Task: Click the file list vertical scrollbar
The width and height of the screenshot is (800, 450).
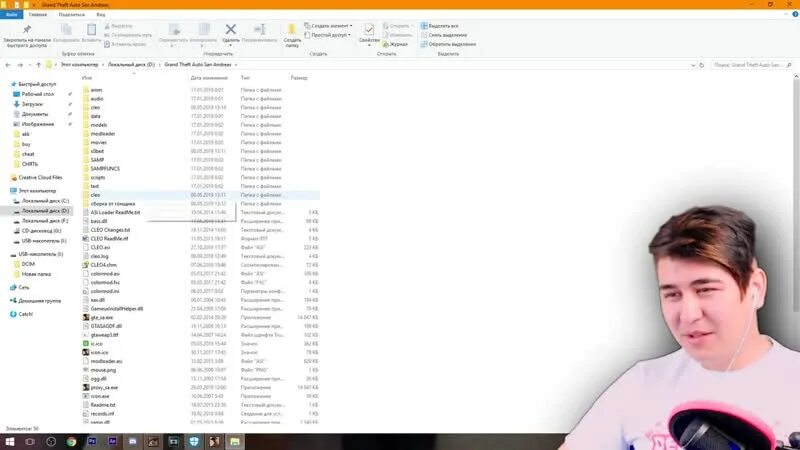Action: (796, 194)
